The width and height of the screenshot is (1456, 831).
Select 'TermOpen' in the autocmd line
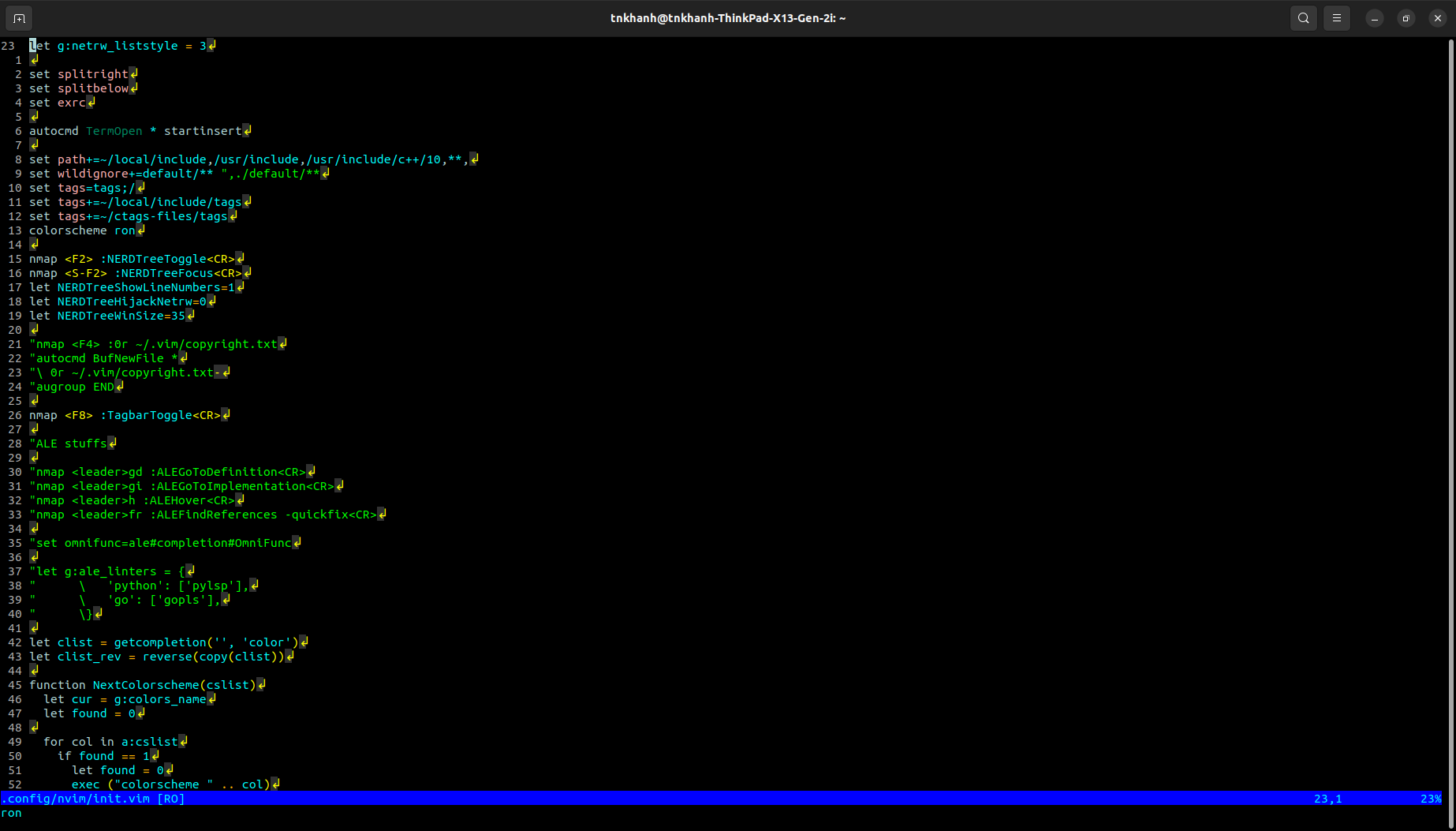[x=114, y=131]
